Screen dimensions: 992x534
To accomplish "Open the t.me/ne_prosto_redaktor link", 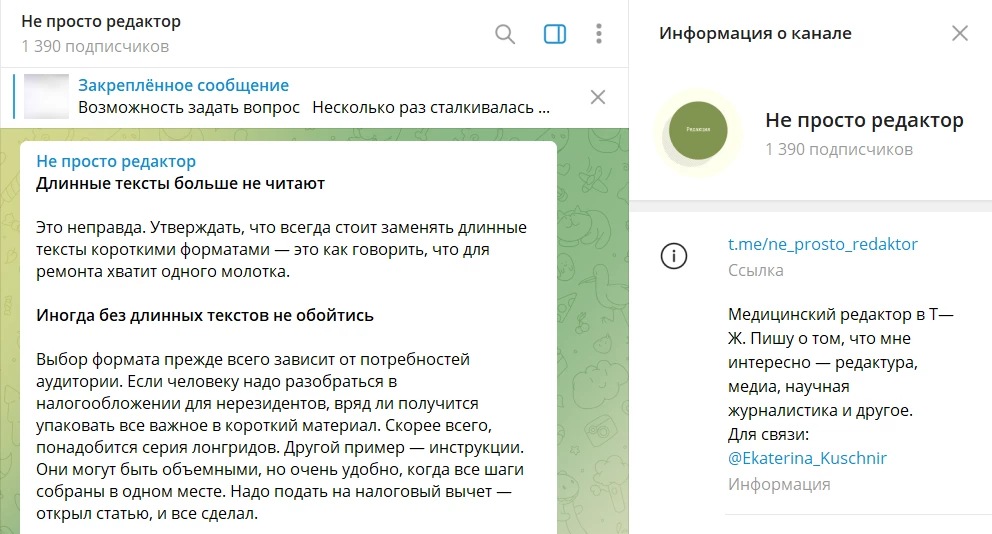I will point(822,244).
